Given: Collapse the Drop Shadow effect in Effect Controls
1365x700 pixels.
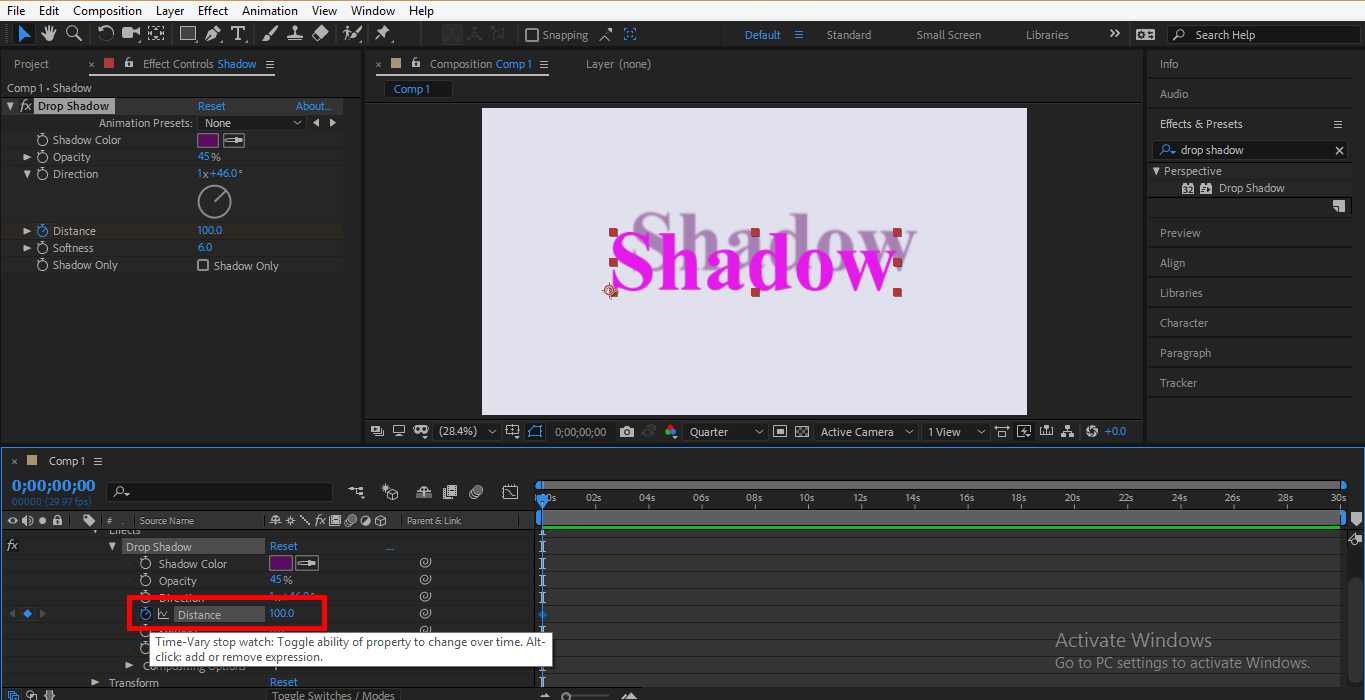Looking at the screenshot, I should (9, 105).
